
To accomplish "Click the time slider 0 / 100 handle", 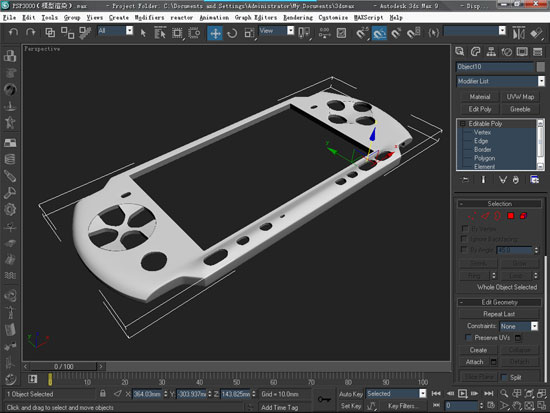I will click(63, 367).
